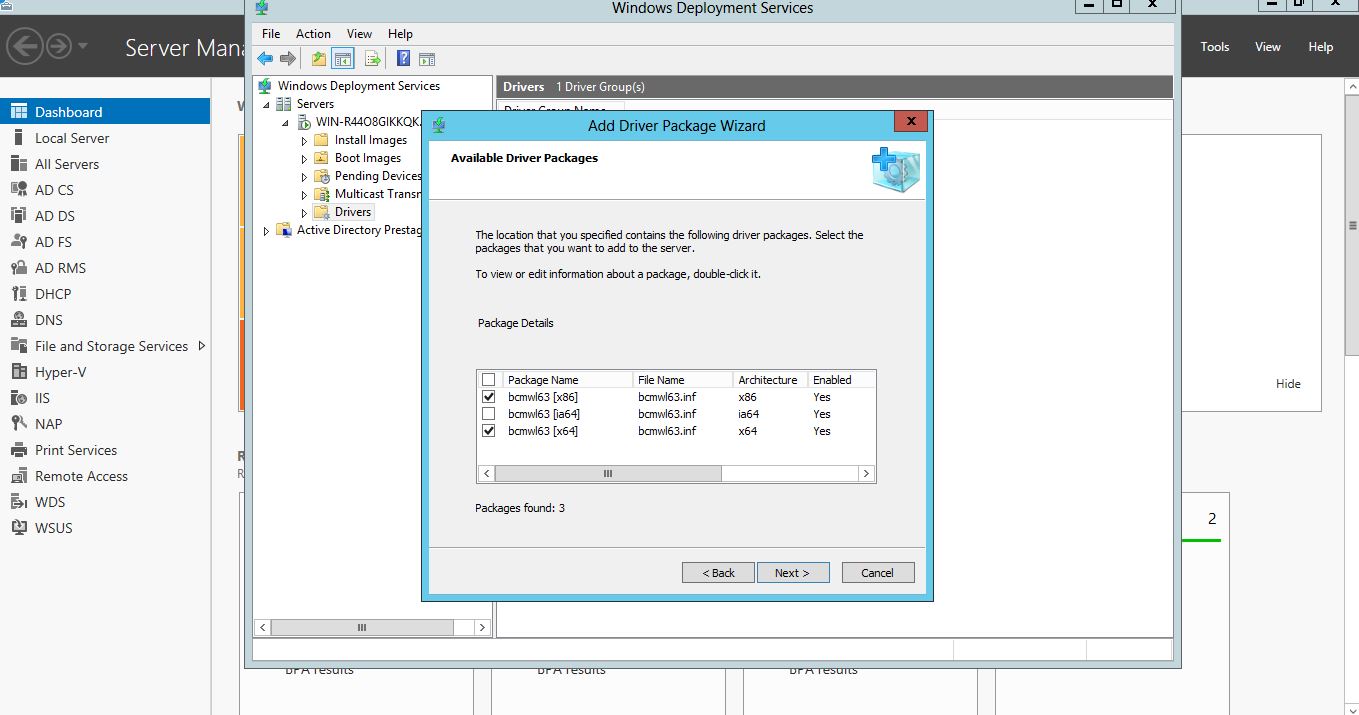Click the Architecture column header

click(768, 380)
